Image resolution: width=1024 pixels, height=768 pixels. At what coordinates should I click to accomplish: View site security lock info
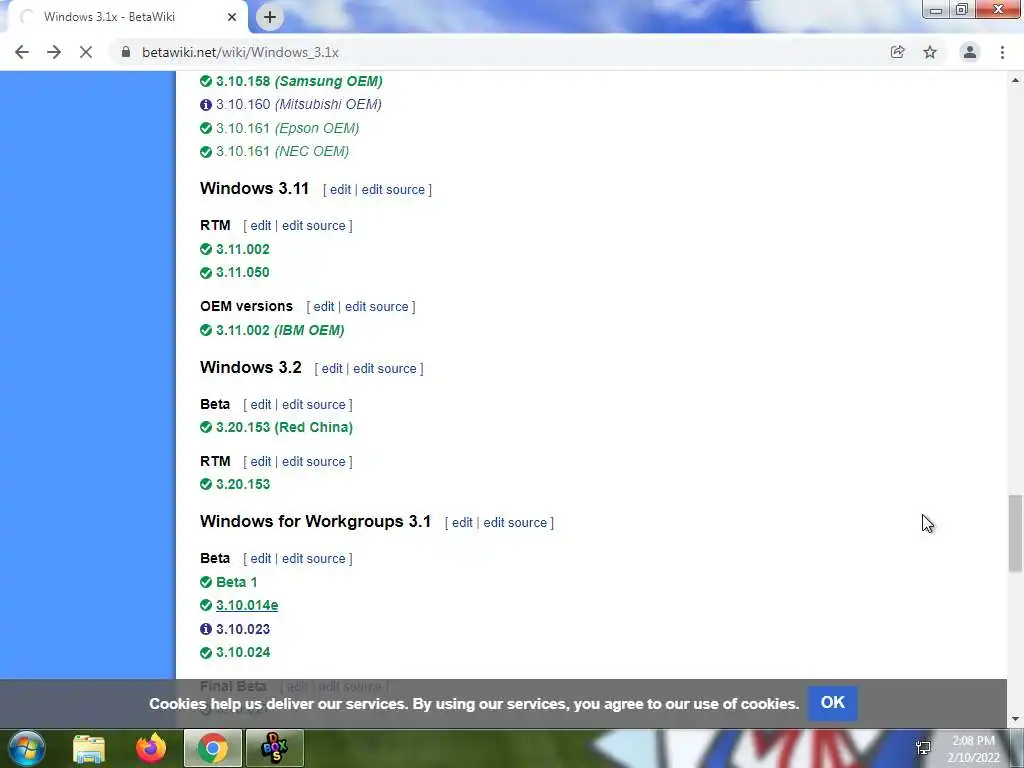126,52
